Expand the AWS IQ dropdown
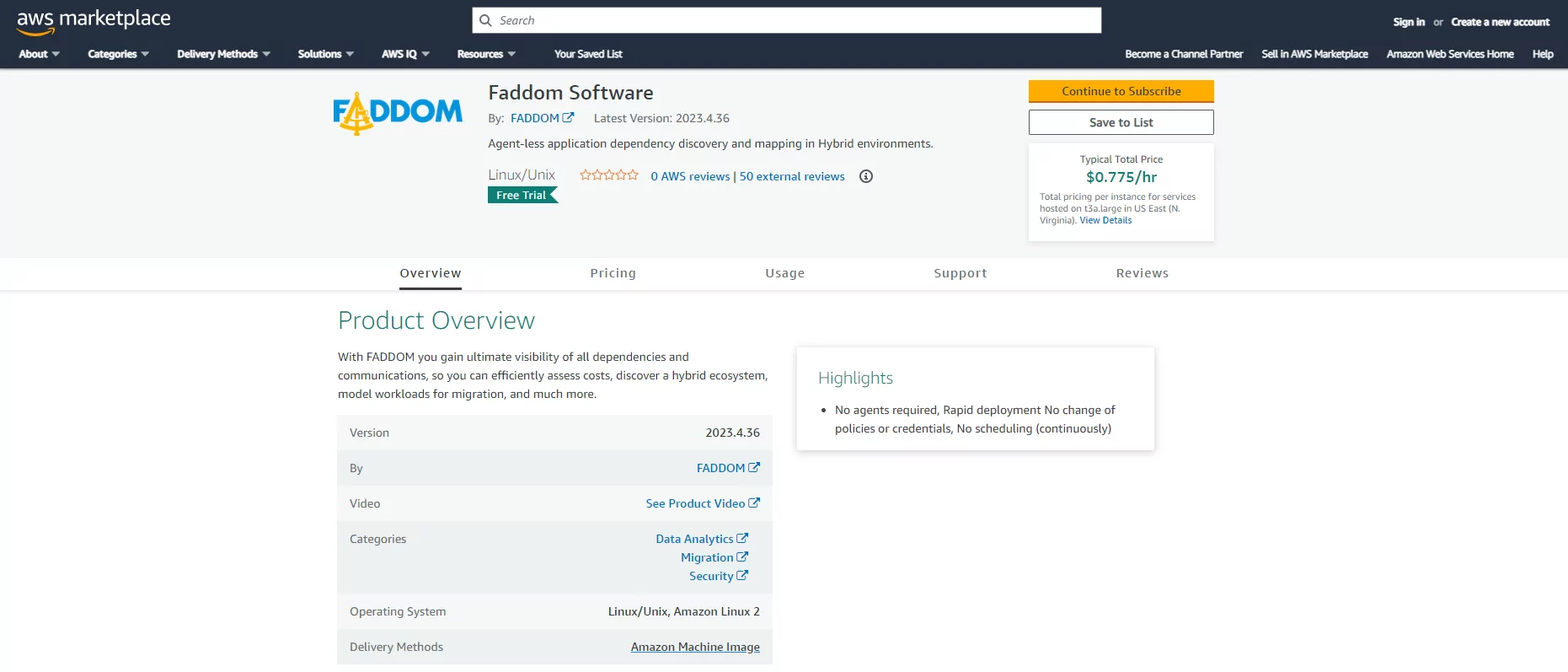 coord(406,54)
